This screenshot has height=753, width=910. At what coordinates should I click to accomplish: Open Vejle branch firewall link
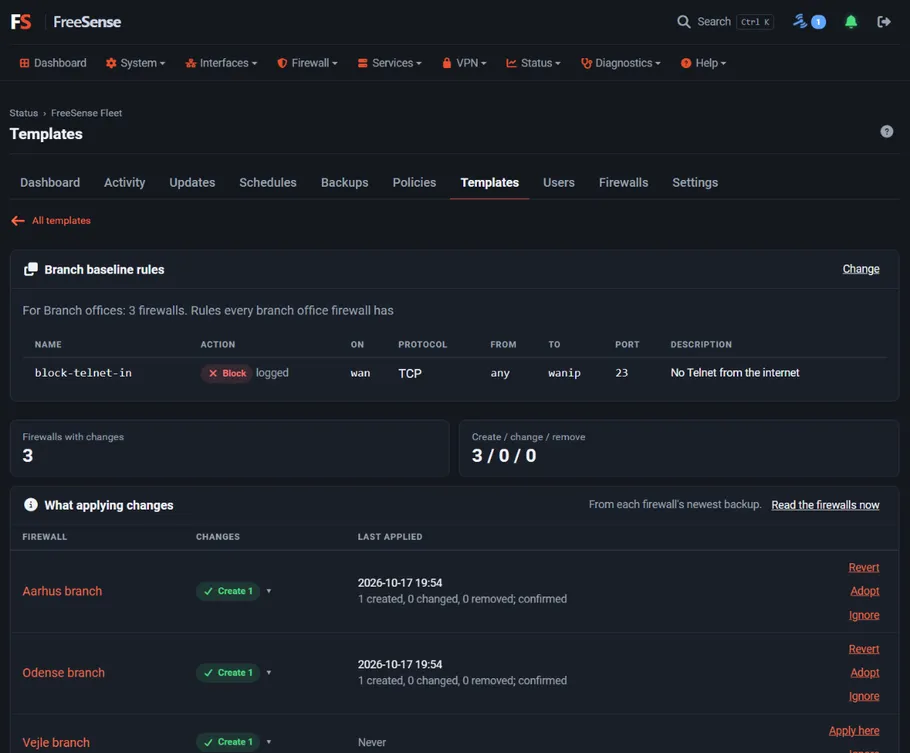pos(56,743)
